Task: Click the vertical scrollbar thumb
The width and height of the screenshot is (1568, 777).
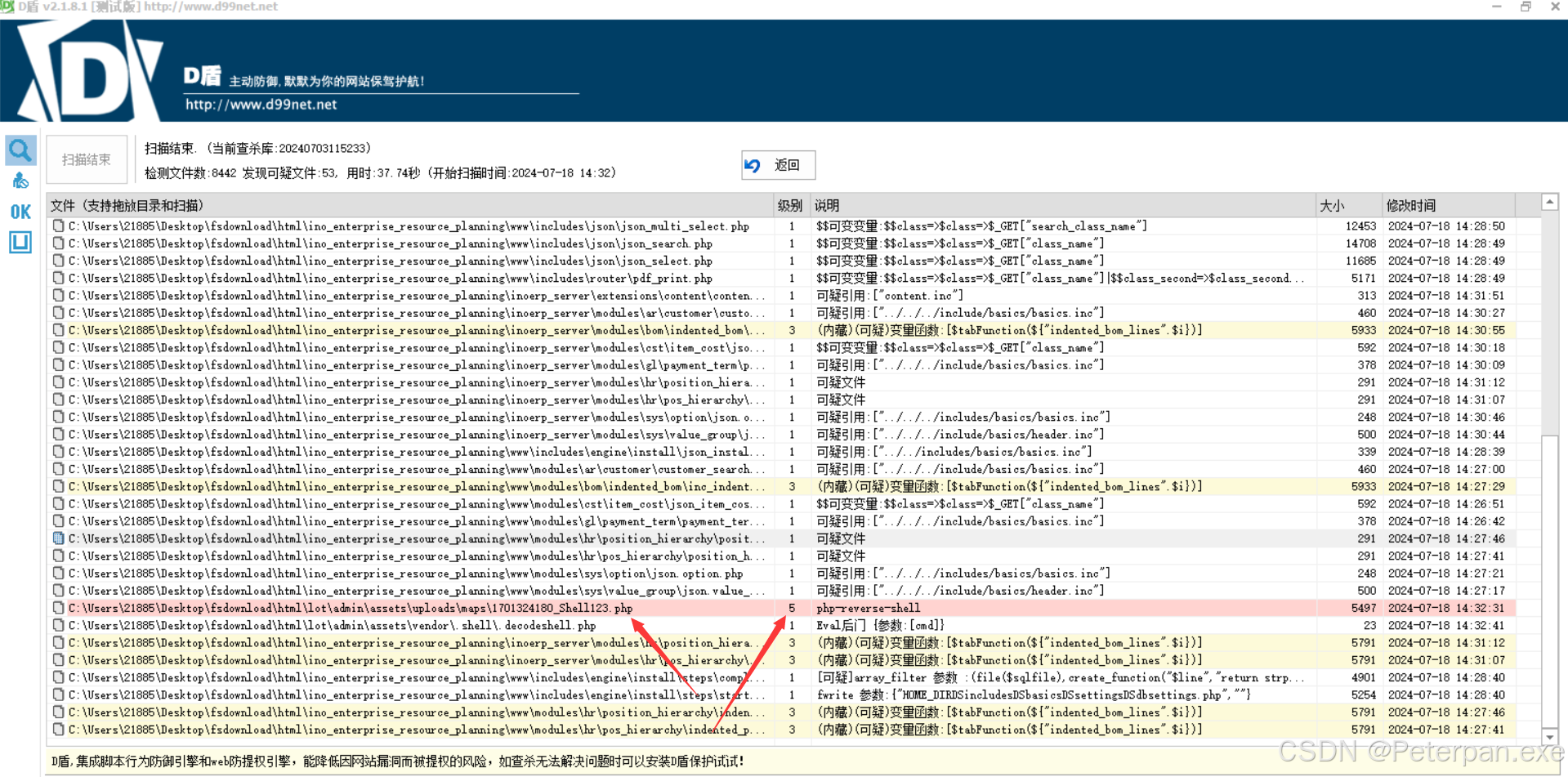Action: click(x=1549, y=580)
